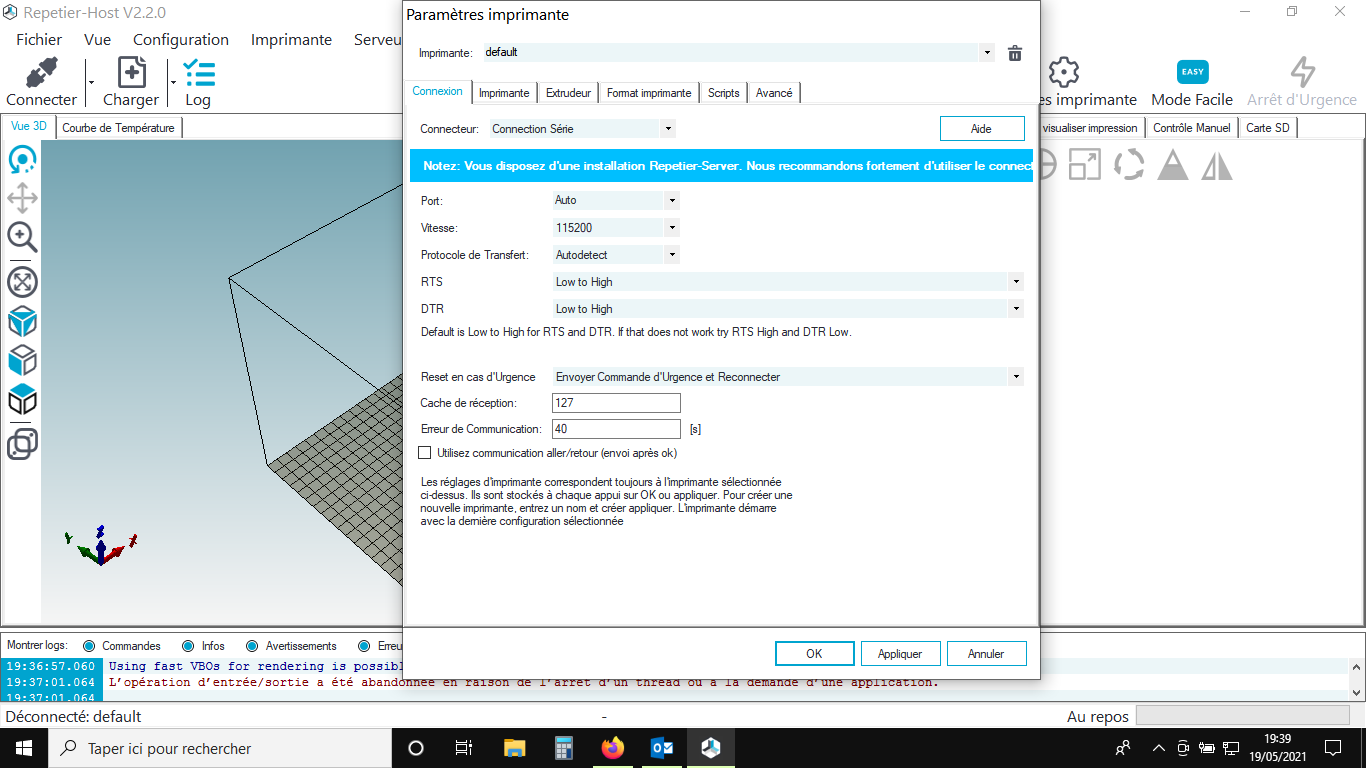Select the top blue cube view icon
The image size is (1366, 768).
click(x=22, y=322)
